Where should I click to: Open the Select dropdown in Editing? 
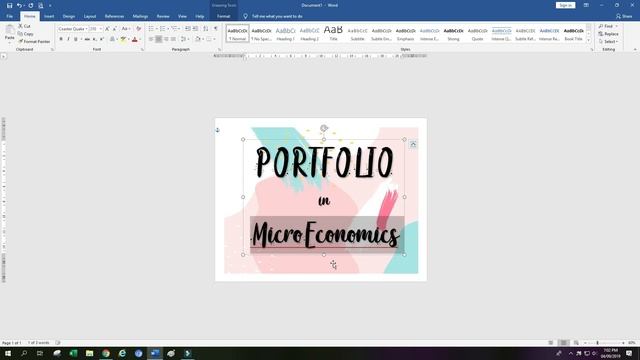coord(608,42)
